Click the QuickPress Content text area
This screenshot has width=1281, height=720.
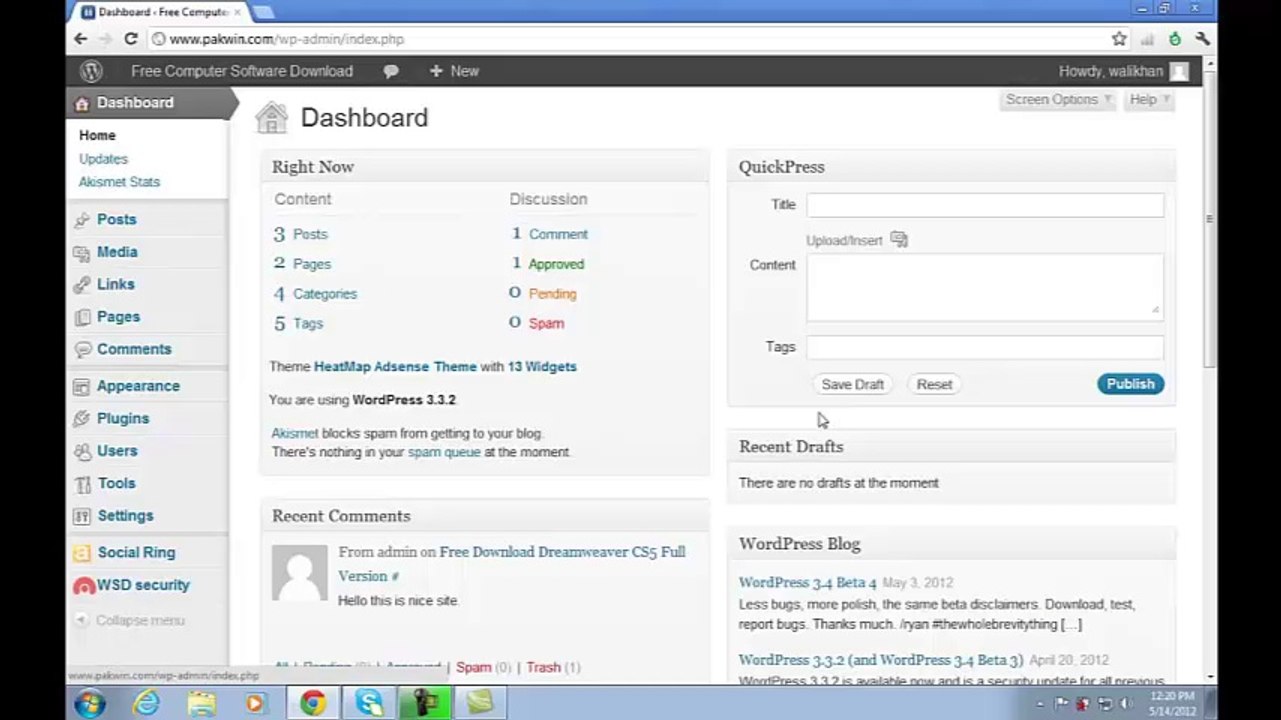coord(985,287)
